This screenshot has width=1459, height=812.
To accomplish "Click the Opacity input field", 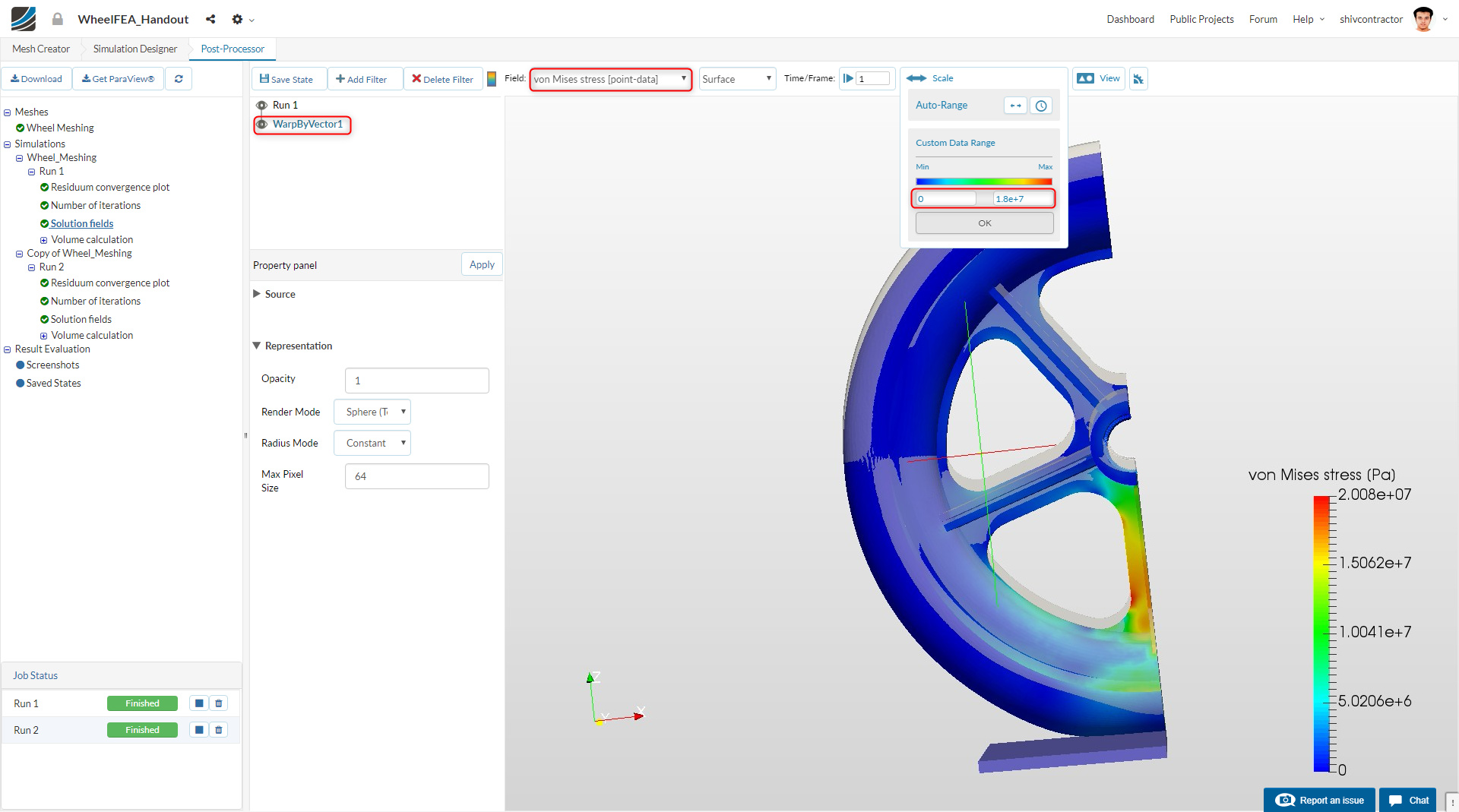I will pyautogui.click(x=417, y=381).
